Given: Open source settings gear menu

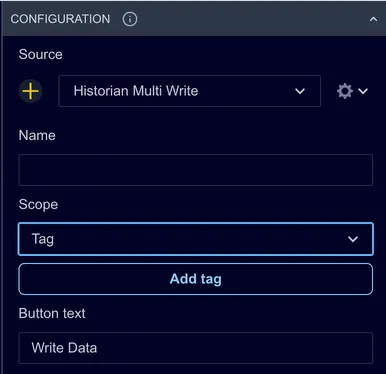Looking at the screenshot, I should tap(352, 91).
